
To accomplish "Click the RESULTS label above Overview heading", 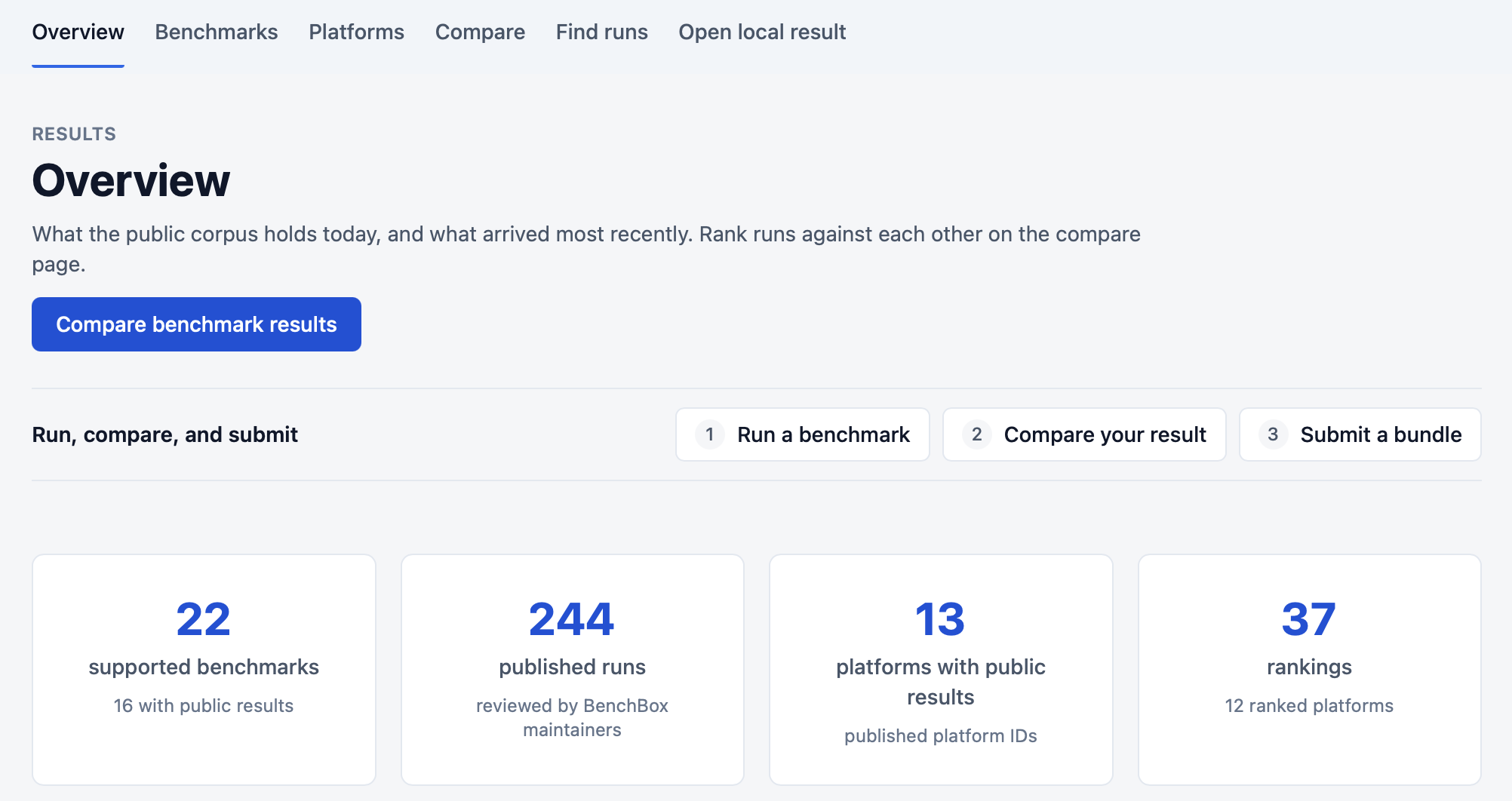I will tap(74, 134).
